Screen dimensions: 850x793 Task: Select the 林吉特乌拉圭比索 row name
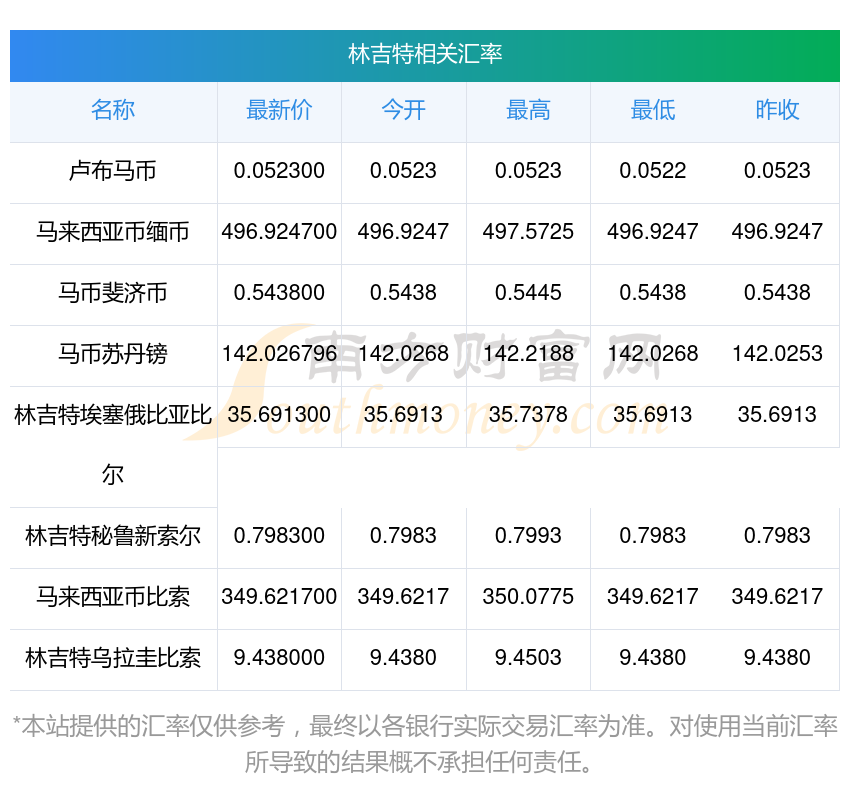[113, 658]
